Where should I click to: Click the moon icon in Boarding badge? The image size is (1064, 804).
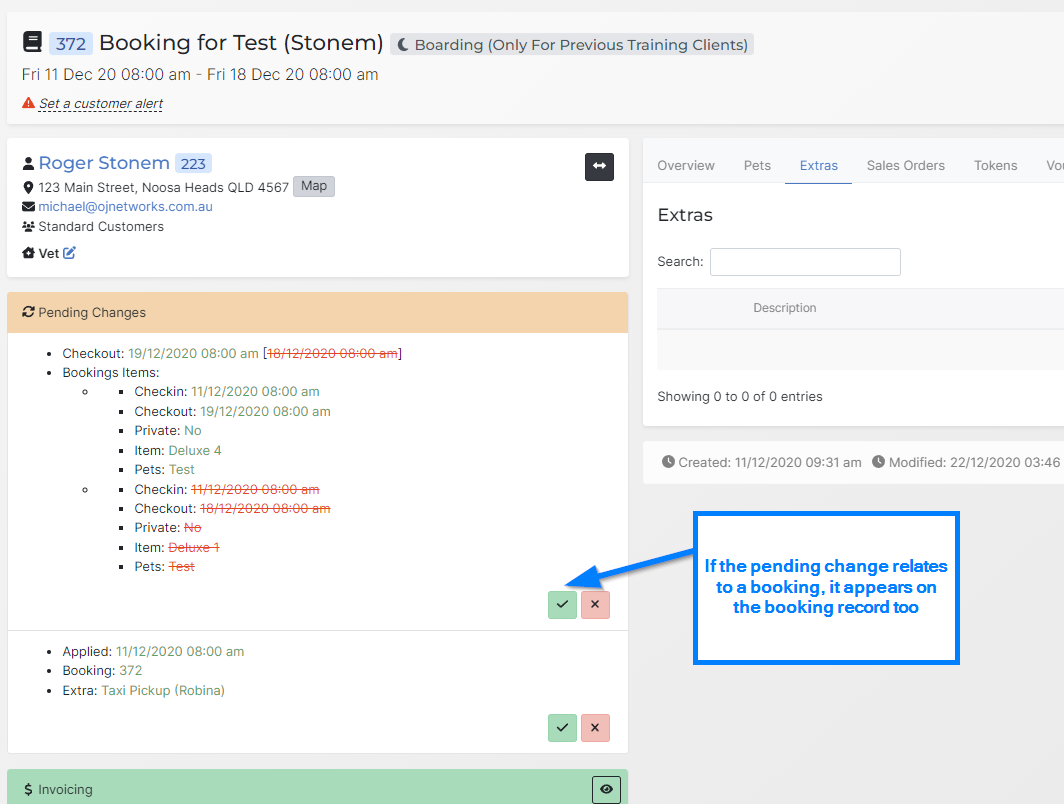pyautogui.click(x=403, y=45)
